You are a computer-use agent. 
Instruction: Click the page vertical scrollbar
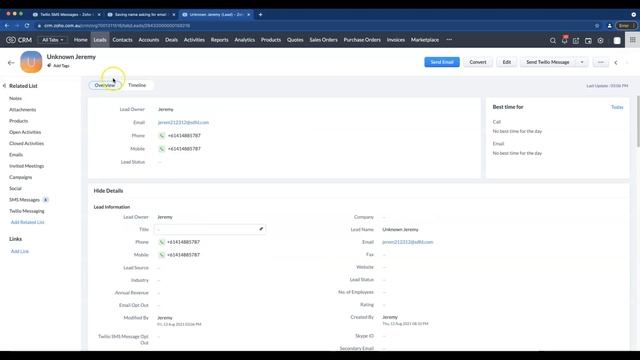click(638, 121)
